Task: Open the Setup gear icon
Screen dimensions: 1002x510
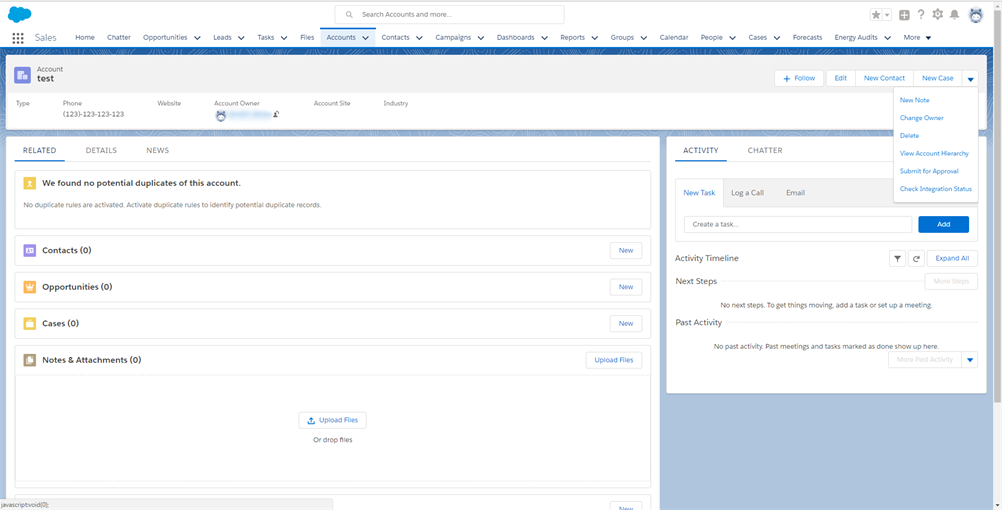Action: [x=937, y=14]
